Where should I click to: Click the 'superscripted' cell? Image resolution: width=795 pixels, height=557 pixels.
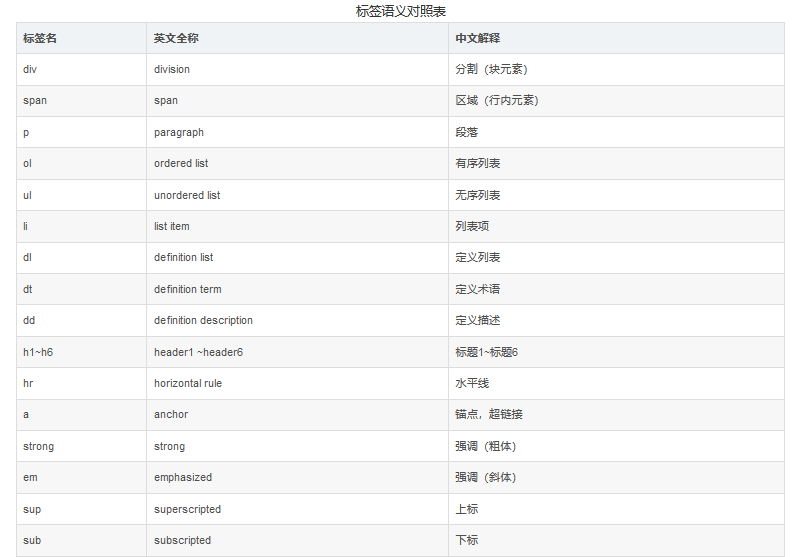pos(298,509)
